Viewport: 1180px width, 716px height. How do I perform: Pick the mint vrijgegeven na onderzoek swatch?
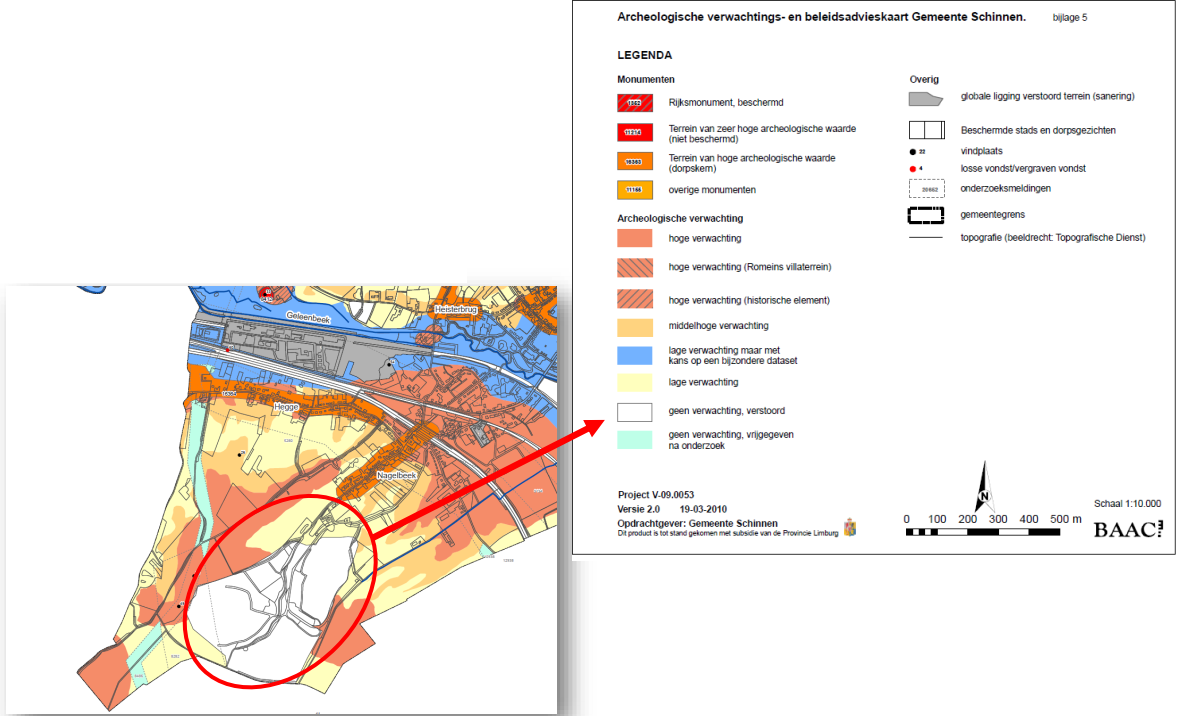pyautogui.click(x=635, y=440)
